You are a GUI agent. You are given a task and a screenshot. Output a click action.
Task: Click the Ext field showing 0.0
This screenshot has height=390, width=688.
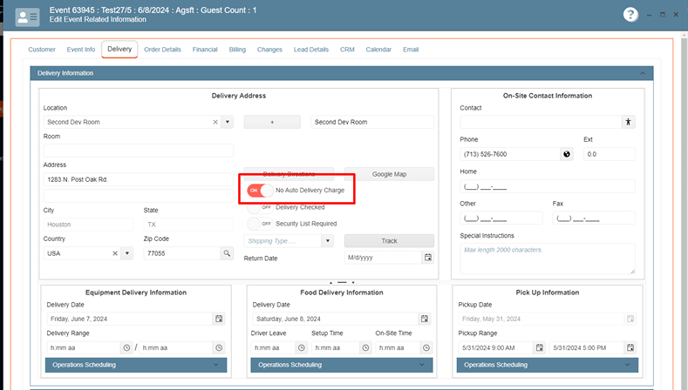609,154
